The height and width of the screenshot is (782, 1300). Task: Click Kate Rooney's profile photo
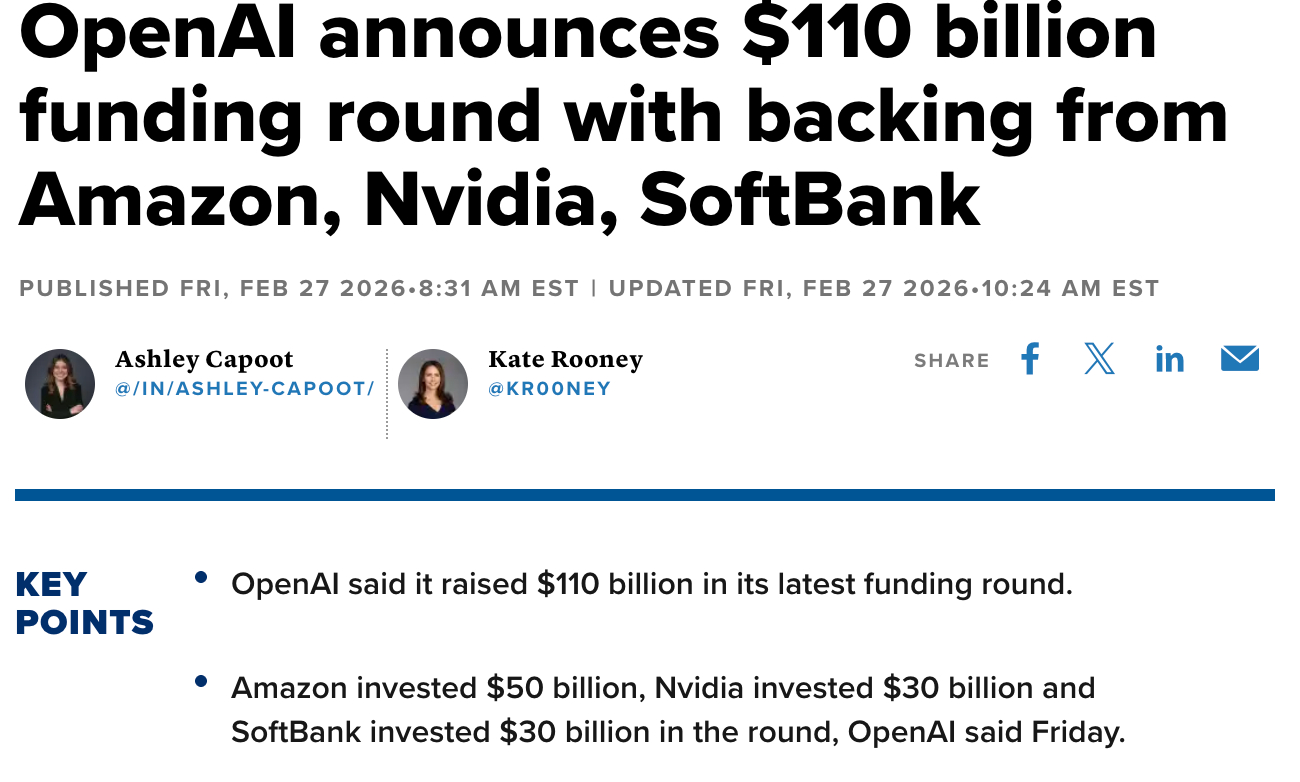click(x=433, y=384)
